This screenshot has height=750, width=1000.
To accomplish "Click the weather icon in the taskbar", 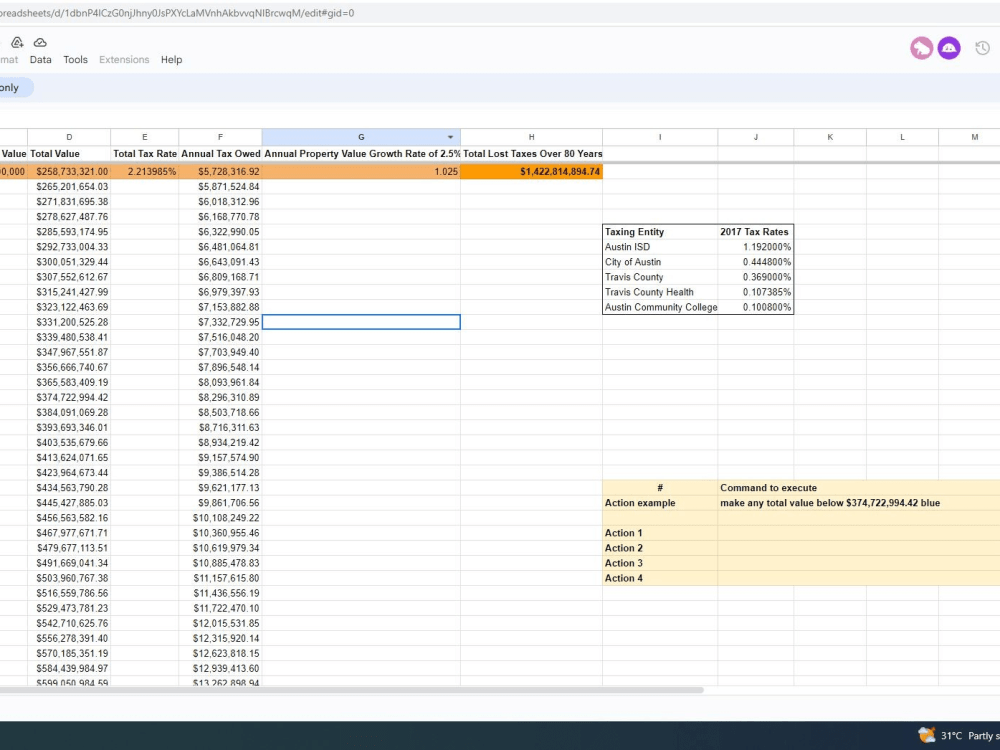I will (x=925, y=734).
